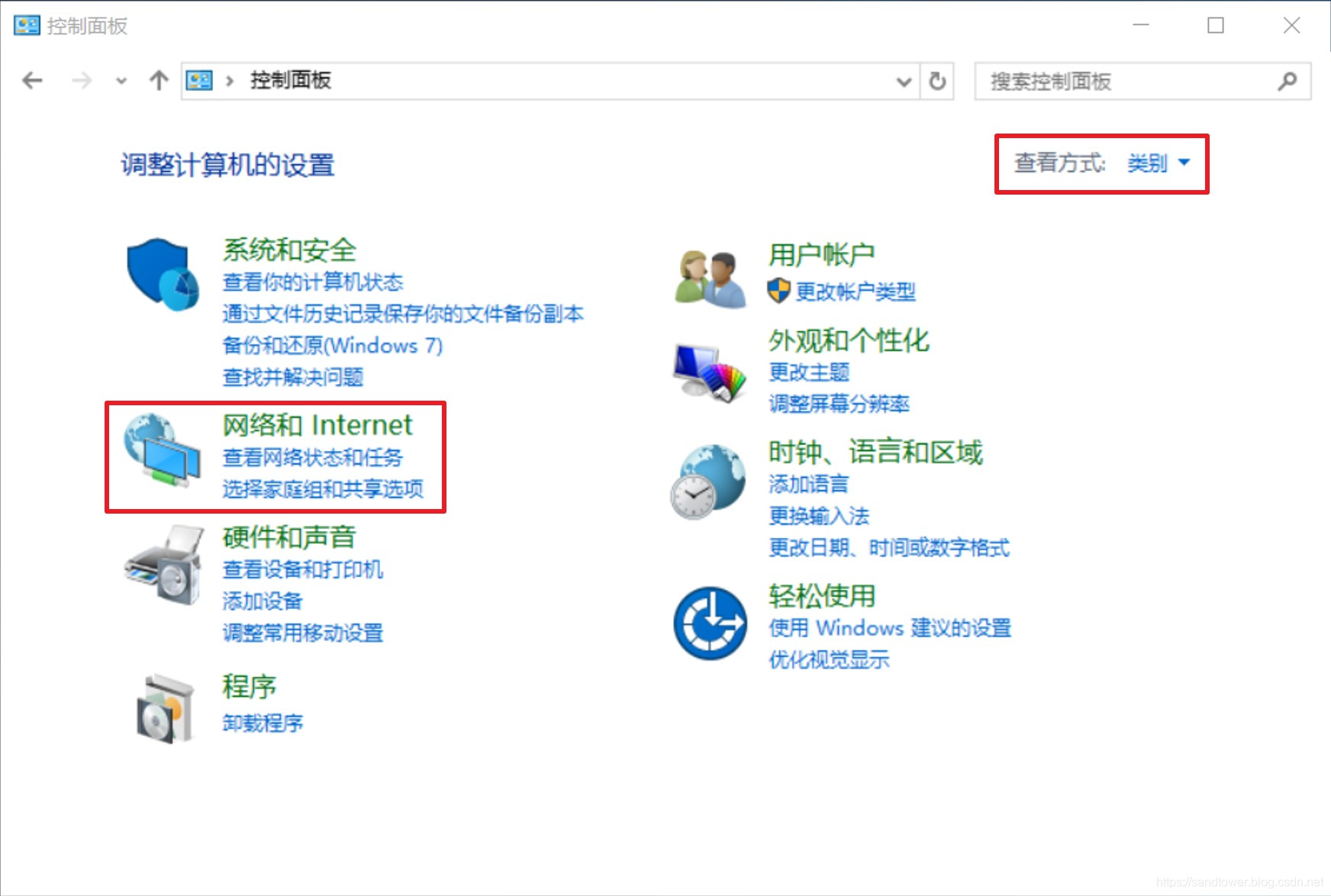Viewport: 1331px width, 896px height.
Task: Expand the recent locations chevron near back button
Action: coord(121,80)
